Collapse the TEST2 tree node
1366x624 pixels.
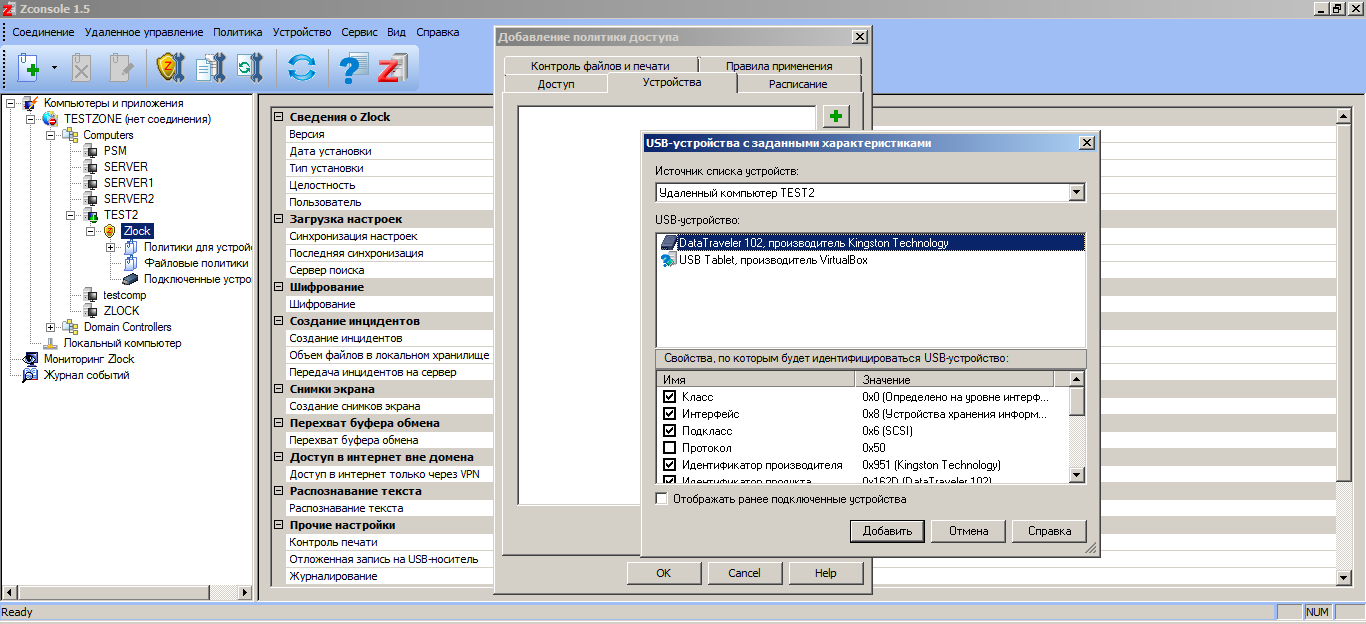pos(71,215)
